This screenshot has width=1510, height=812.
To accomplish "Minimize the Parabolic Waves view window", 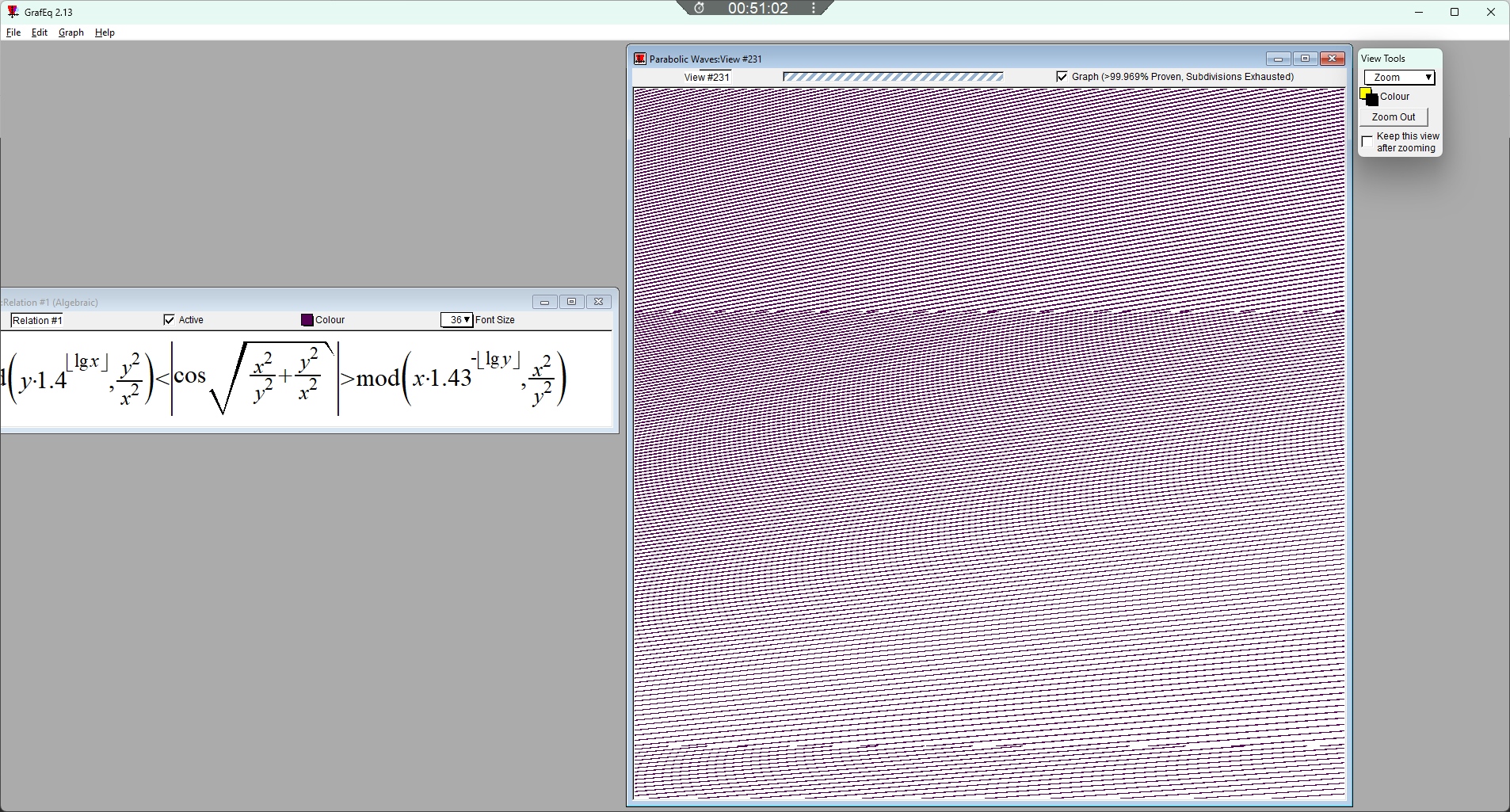I will [1278, 59].
